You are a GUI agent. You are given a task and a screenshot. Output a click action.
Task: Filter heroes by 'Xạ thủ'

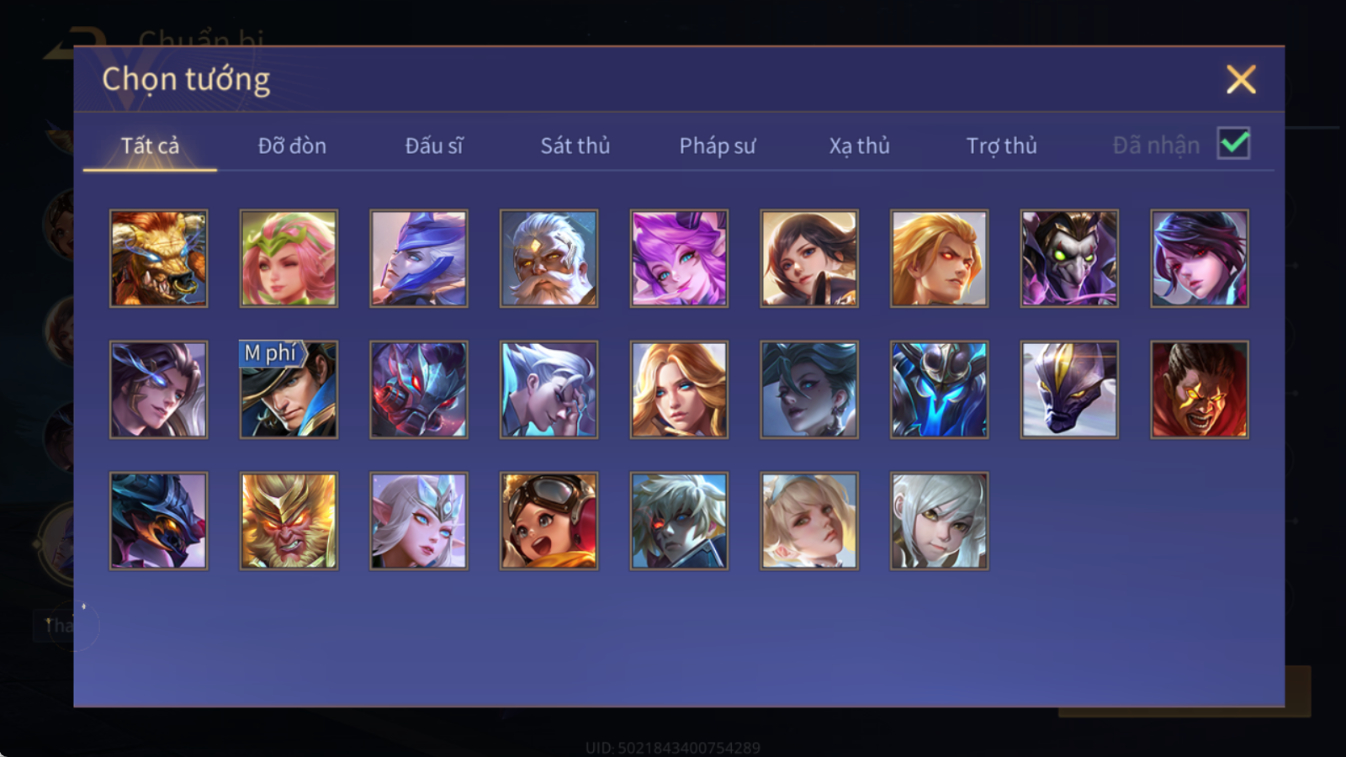coord(859,146)
